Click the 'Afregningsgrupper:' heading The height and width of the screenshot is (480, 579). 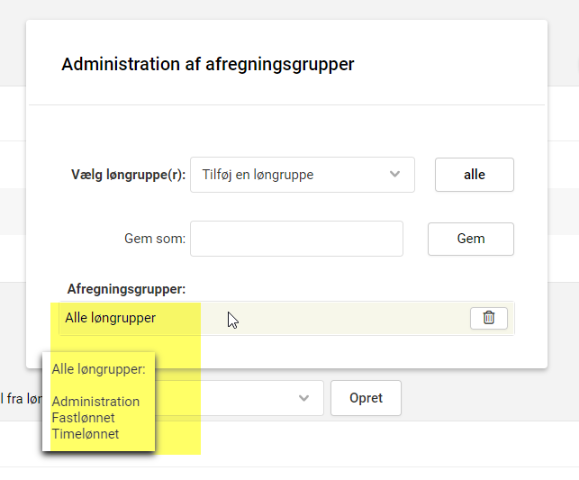126,289
